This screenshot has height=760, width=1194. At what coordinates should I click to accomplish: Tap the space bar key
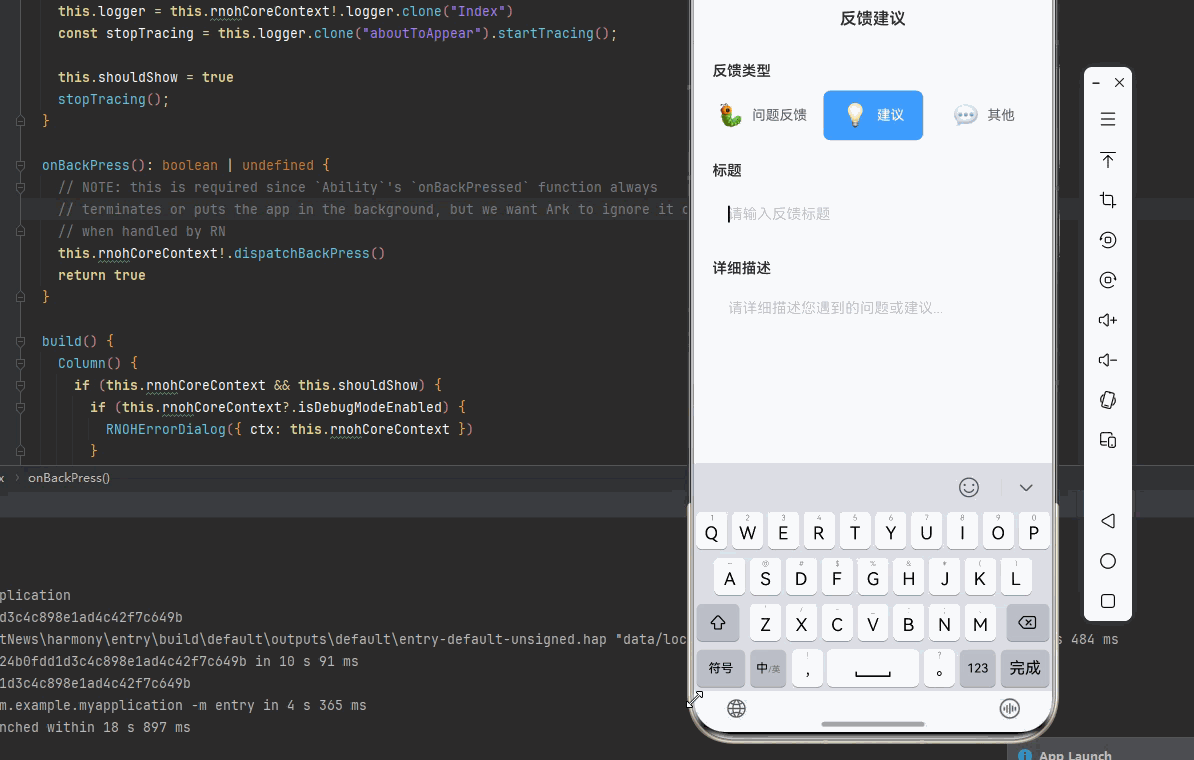(x=873, y=668)
